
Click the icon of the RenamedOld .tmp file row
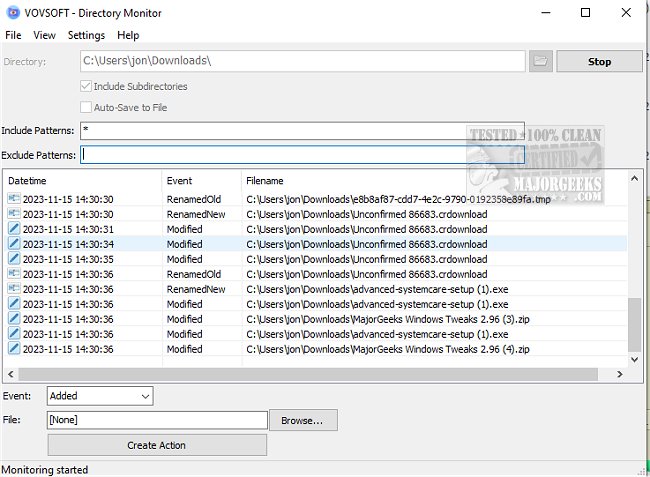(14, 199)
